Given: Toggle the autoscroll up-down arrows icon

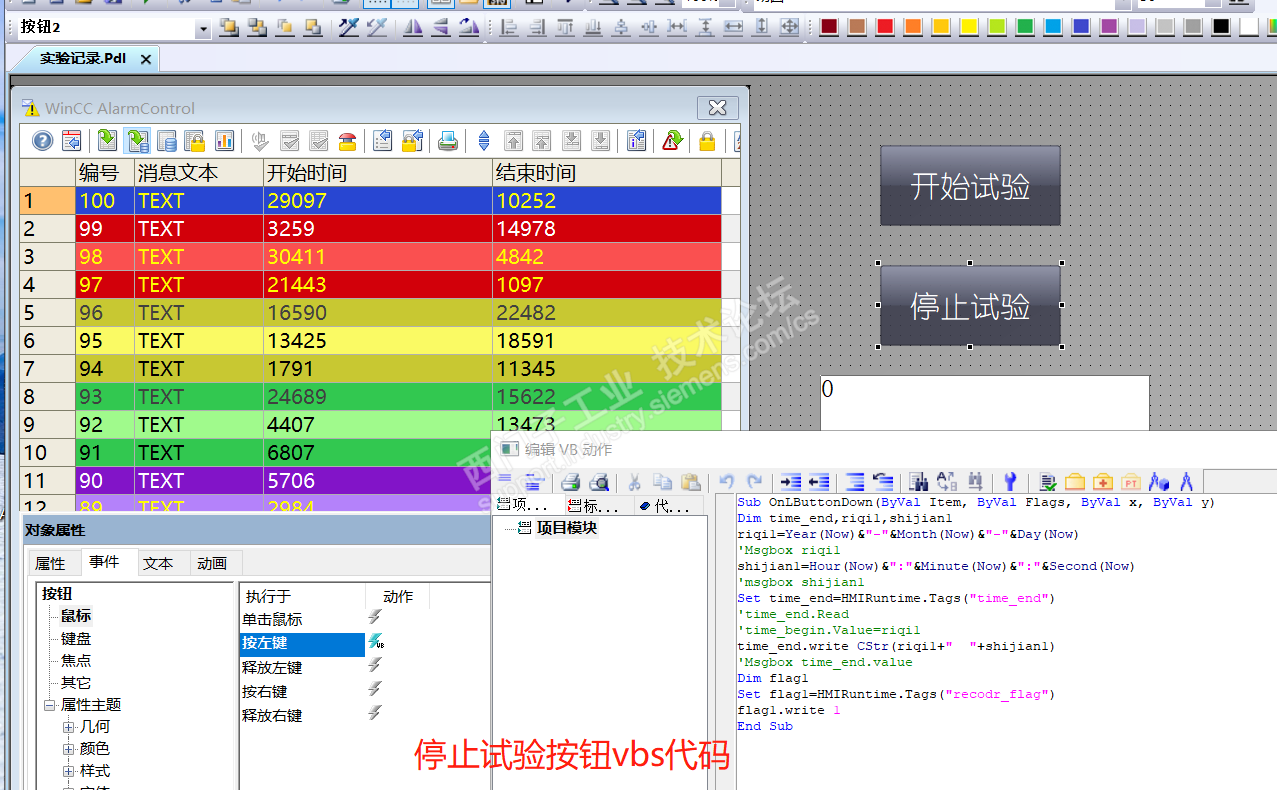Looking at the screenshot, I should 484,141.
